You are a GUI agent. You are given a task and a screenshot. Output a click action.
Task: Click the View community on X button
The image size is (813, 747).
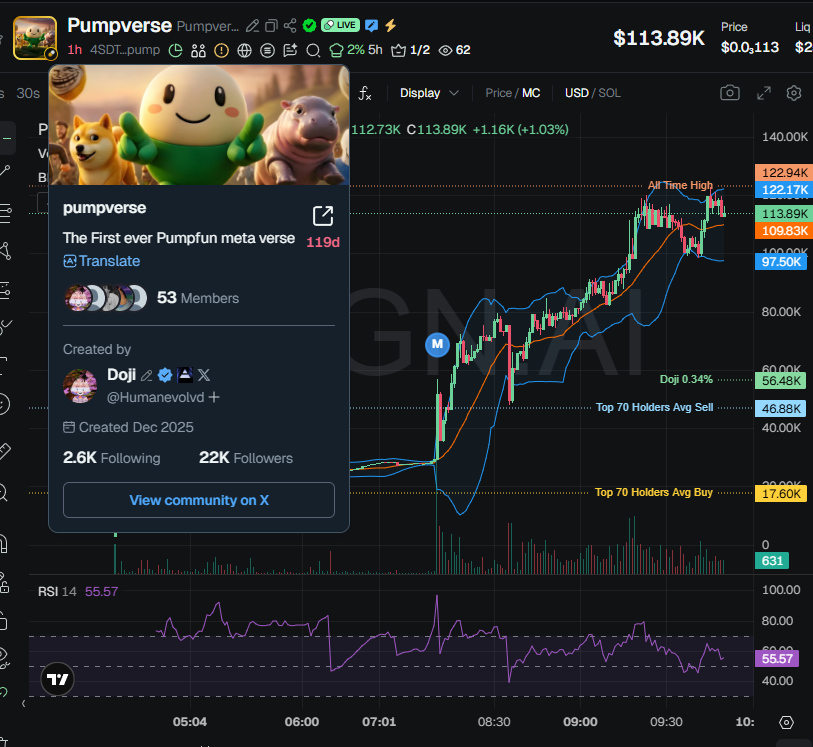[x=198, y=500]
